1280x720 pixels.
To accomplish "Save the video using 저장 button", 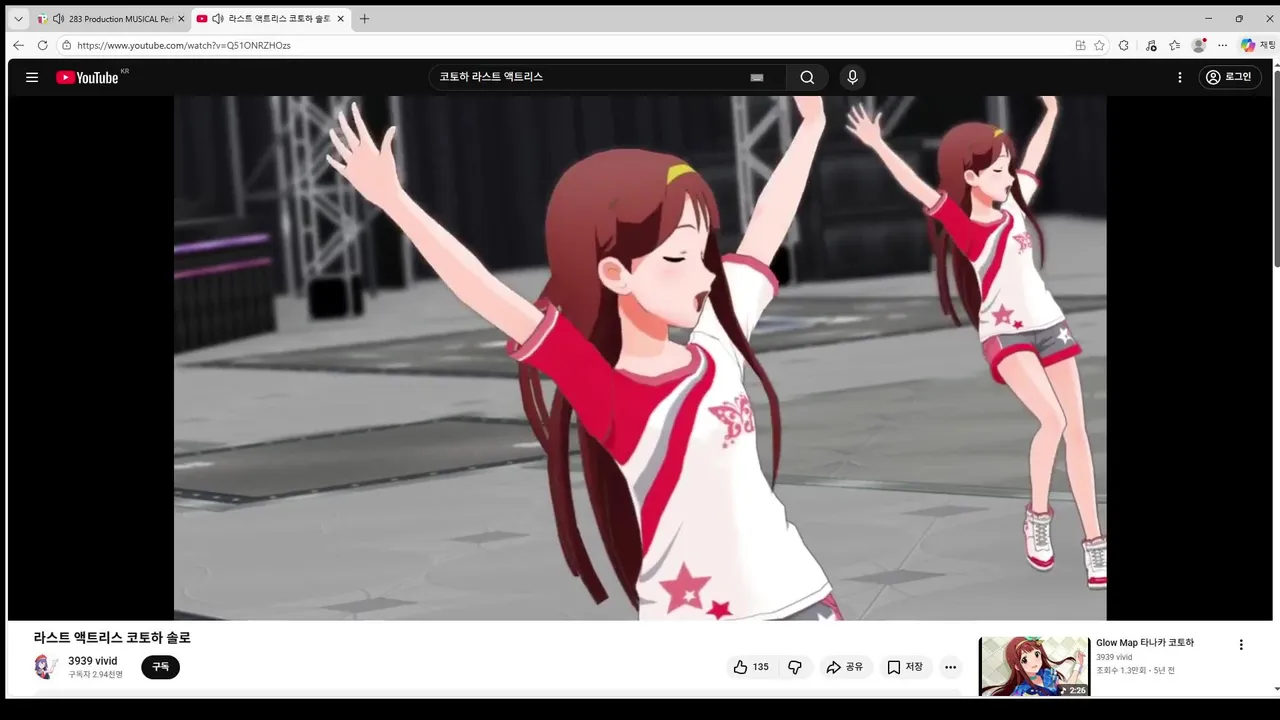I will click(x=905, y=667).
